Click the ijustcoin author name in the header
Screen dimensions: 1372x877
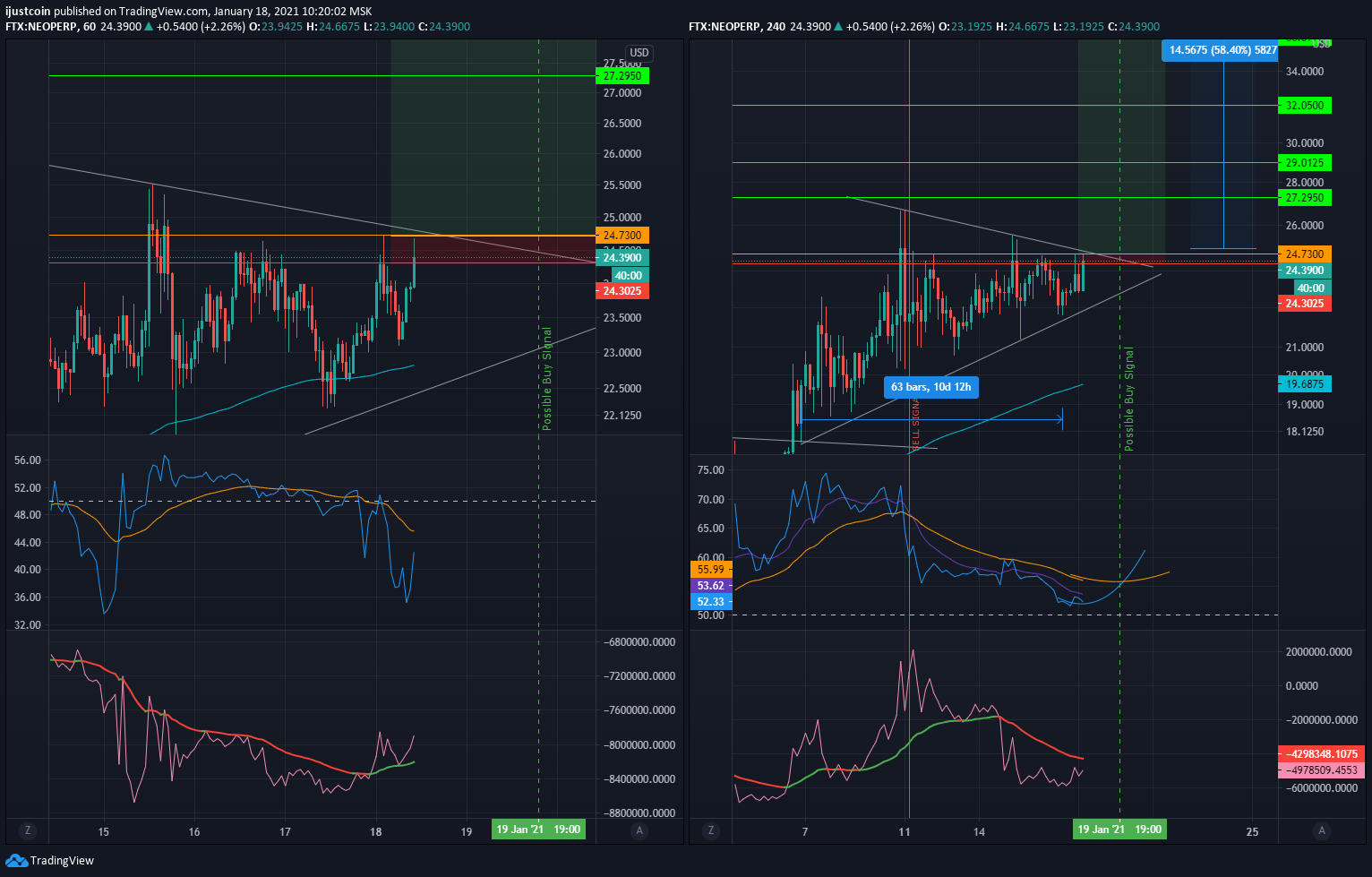coord(28,12)
